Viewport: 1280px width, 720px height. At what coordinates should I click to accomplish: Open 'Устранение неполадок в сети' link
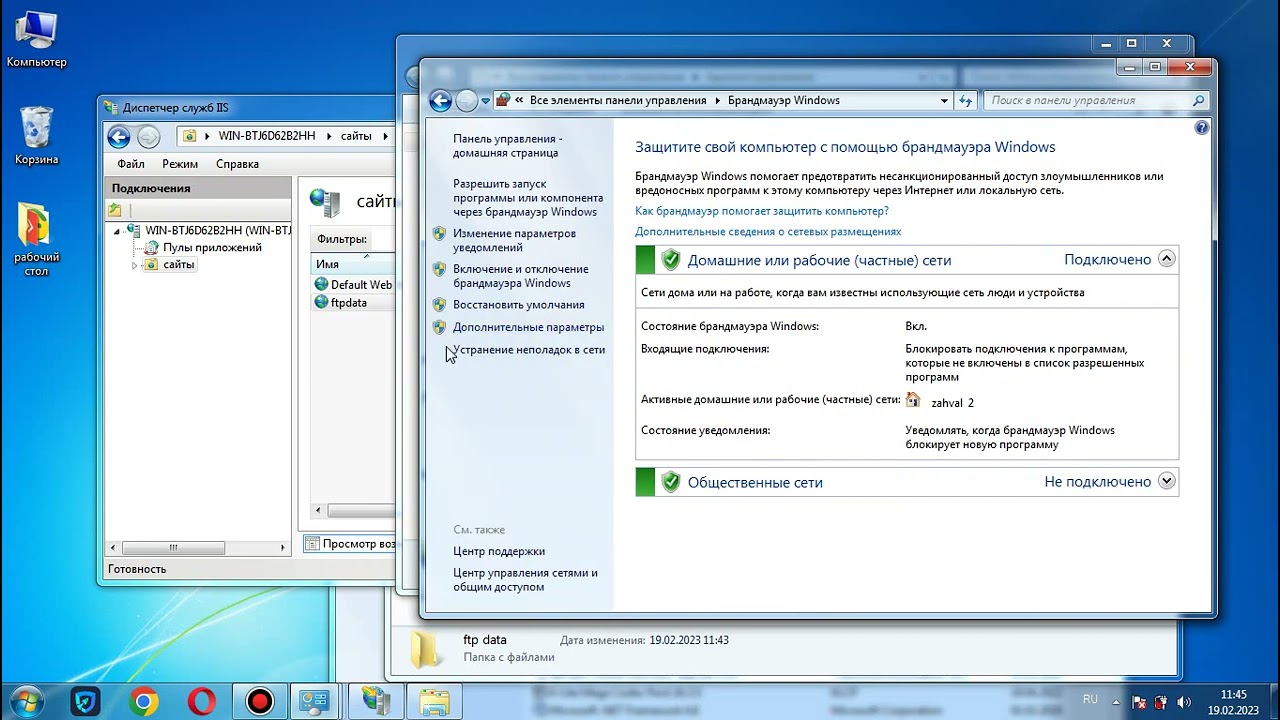click(x=529, y=350)
